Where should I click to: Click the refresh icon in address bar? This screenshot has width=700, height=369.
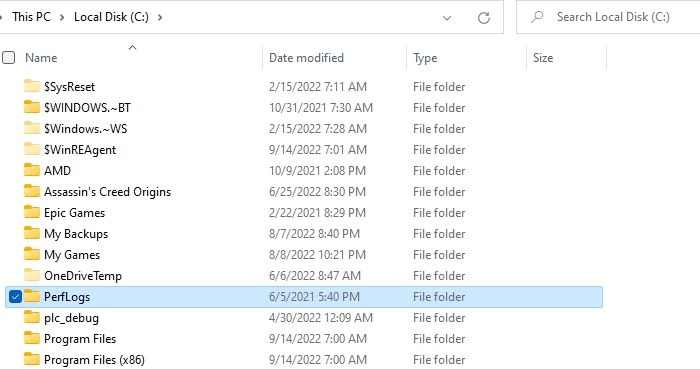coord(484,18)
